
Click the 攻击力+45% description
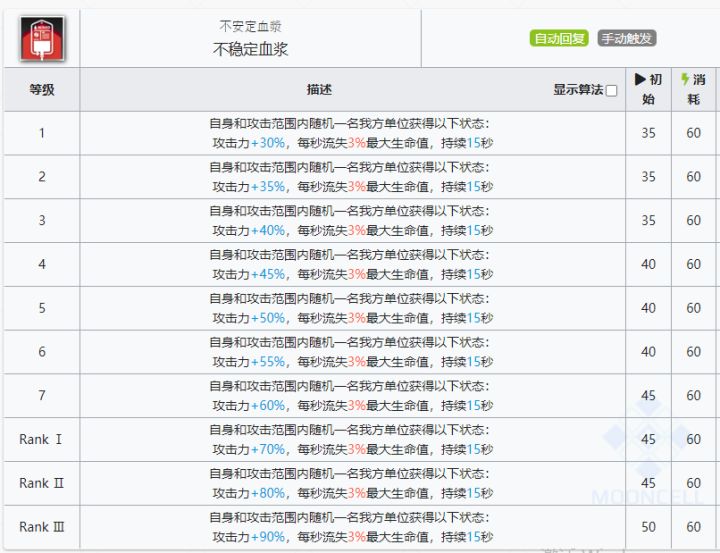coord(352,265)
